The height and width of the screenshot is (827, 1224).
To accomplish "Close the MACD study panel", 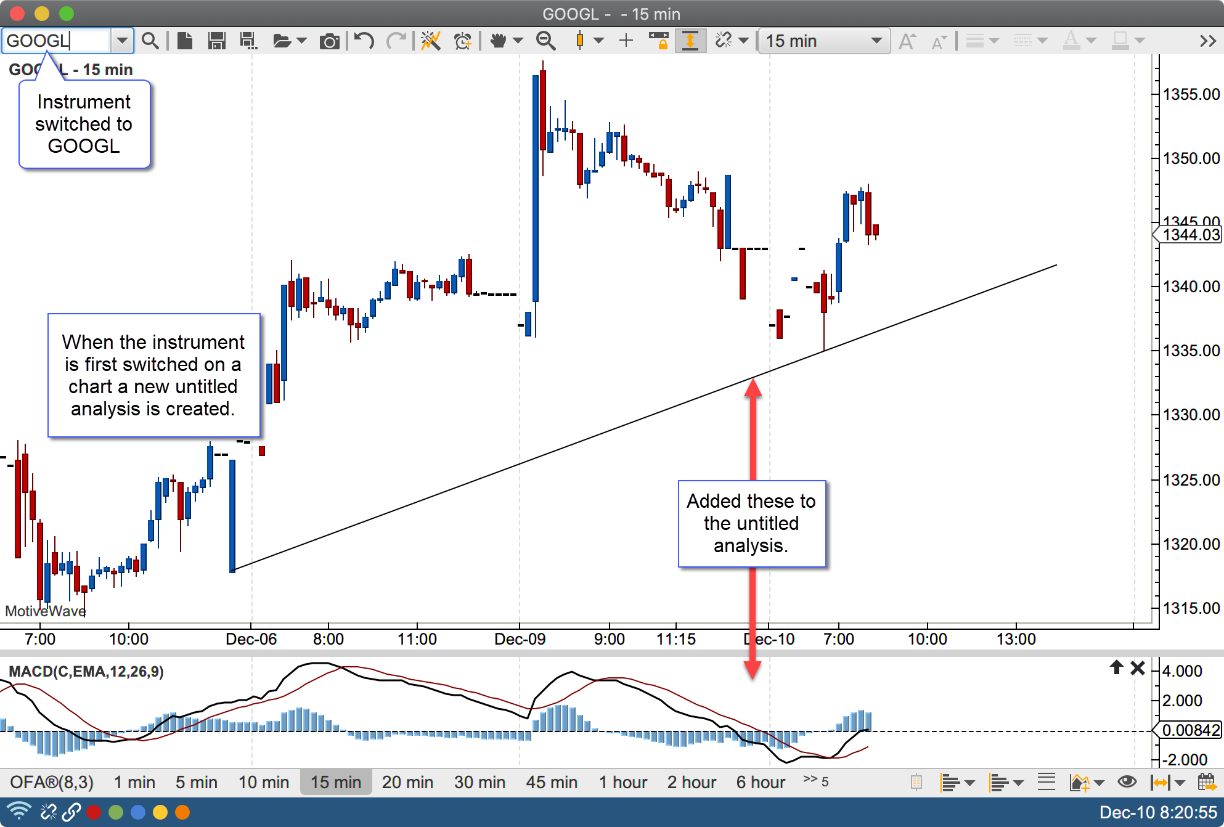I will point(1137,668).
